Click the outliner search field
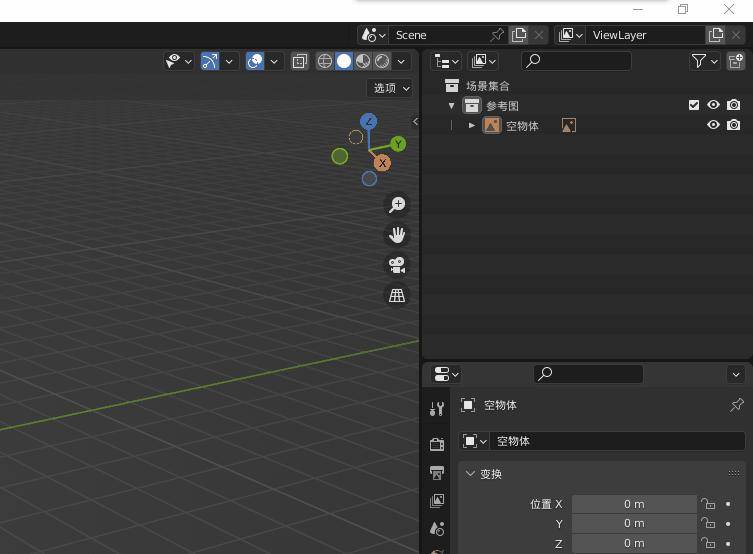This screenshot has width=753, height=554. (x=576, y=61)
